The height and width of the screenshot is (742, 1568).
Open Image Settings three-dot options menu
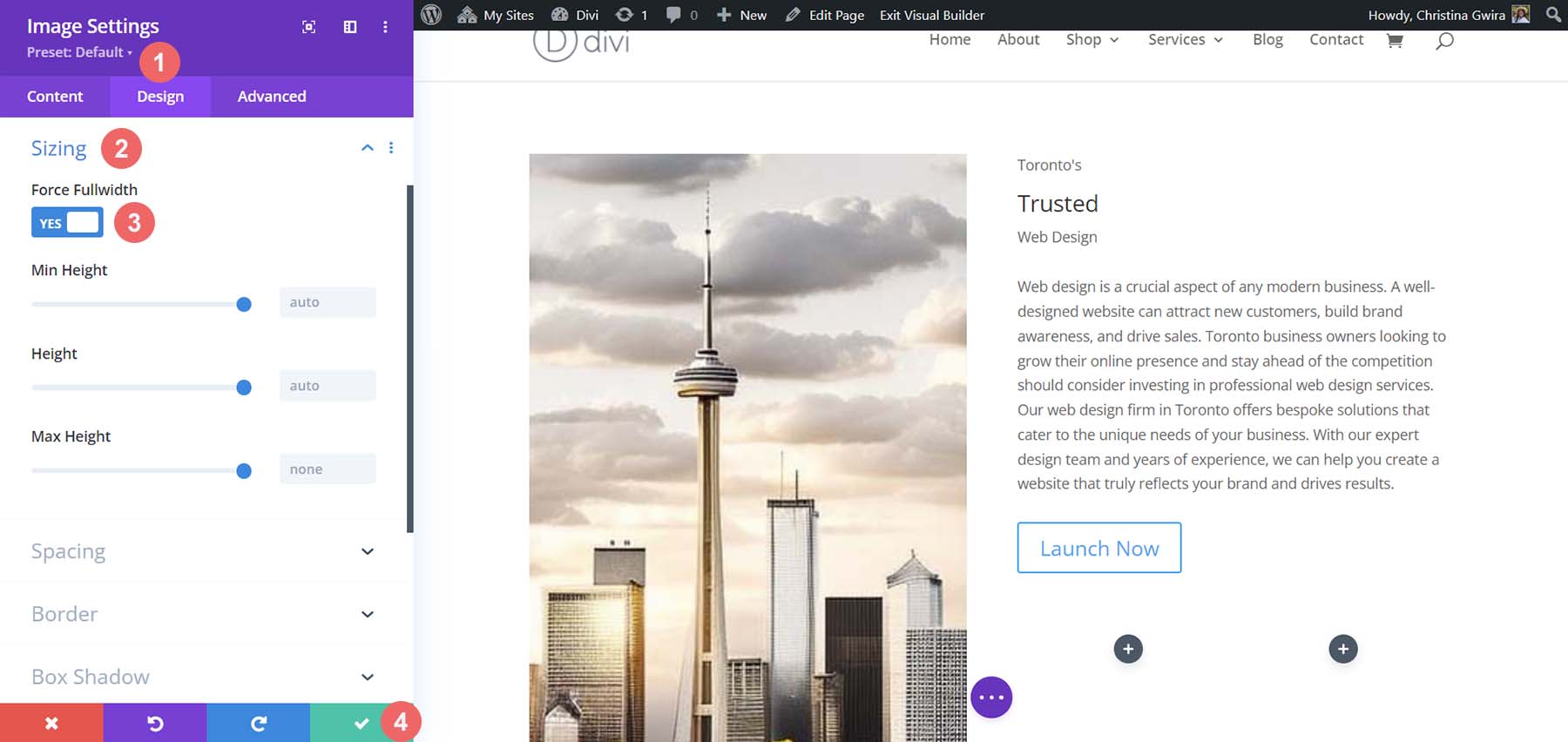click(385, 27)
